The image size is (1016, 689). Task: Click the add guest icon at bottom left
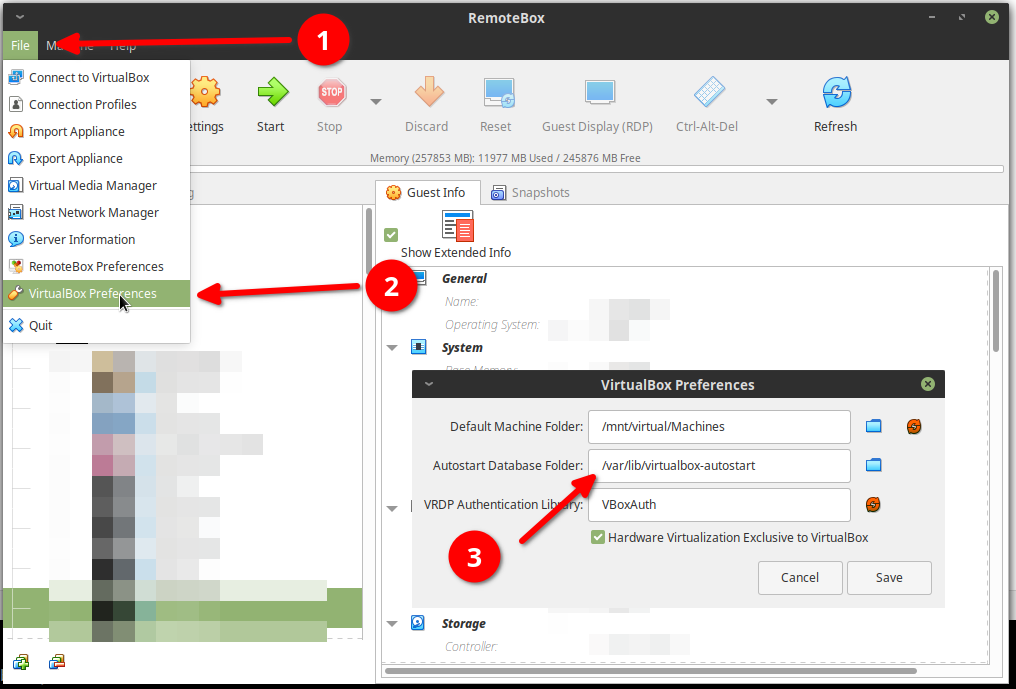pyautogui.click(x=20, y=662)
